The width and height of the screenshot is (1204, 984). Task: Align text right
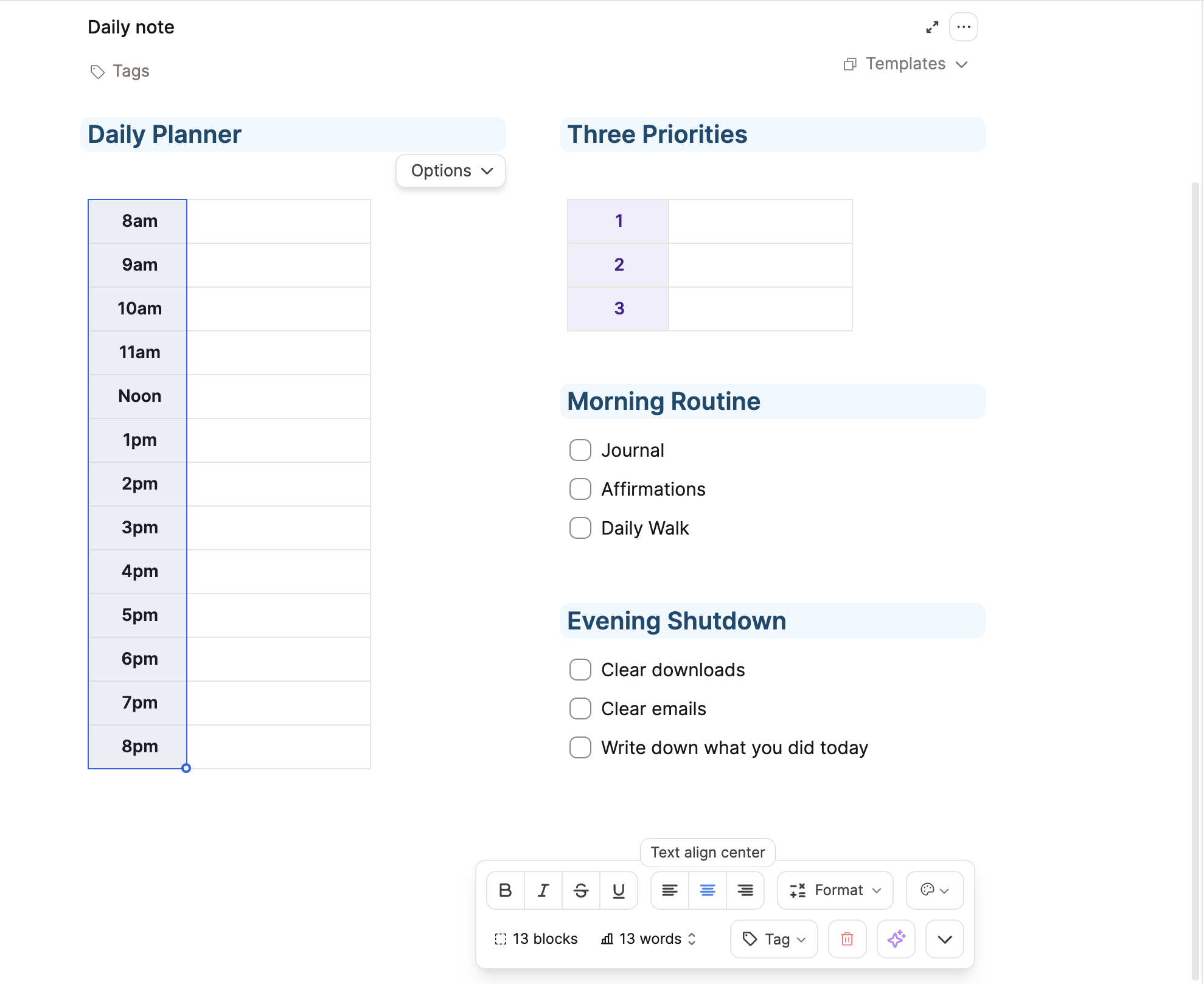[745, 890]
